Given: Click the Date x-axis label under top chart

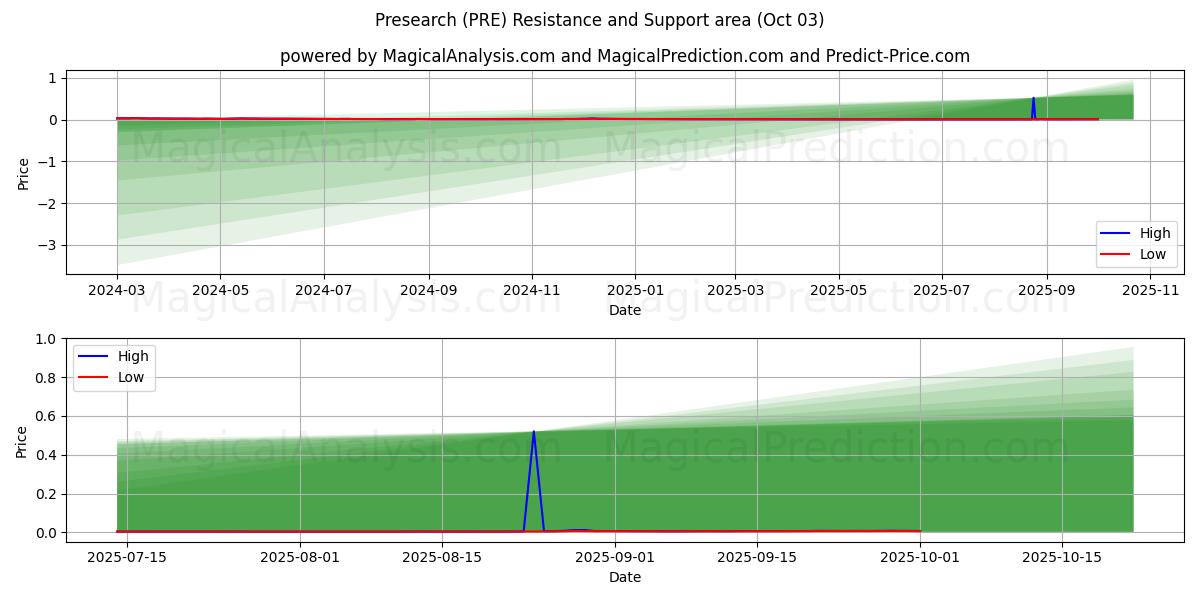Looking at the screenshot, I should (x=625, y=310).
